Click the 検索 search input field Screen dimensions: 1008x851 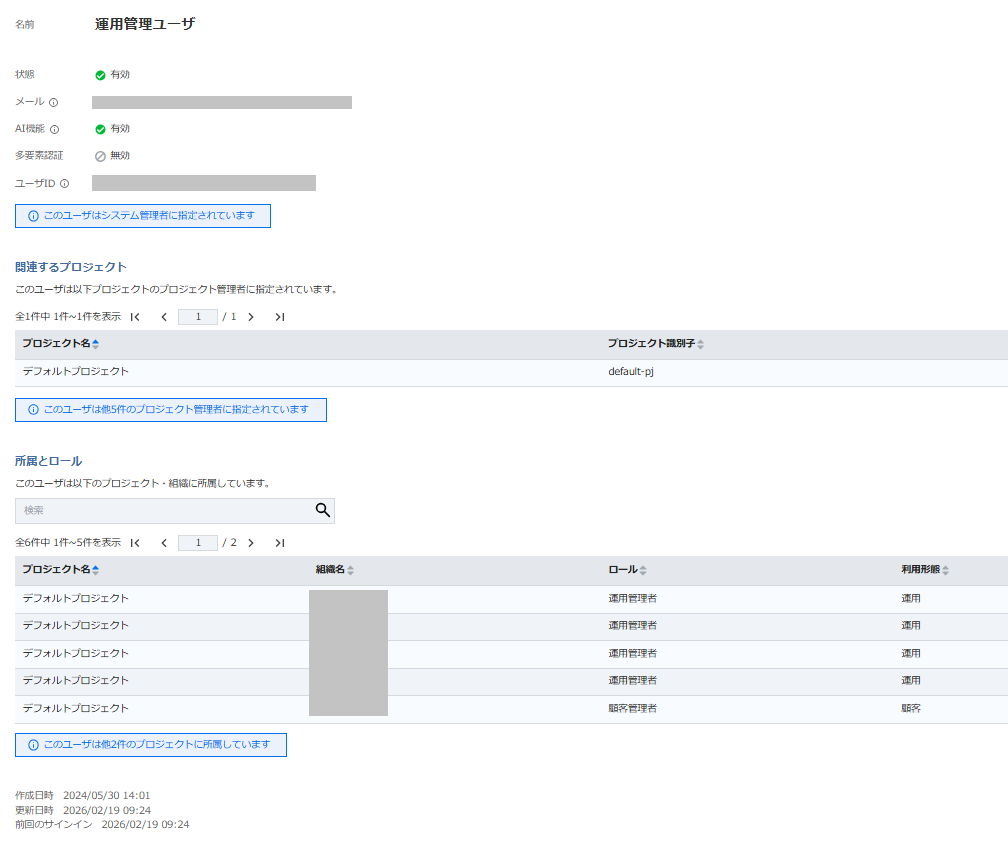(165, 510)
